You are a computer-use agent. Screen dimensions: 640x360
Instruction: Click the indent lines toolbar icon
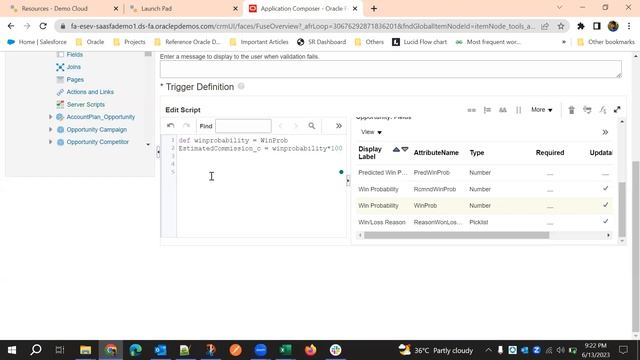coord(487,110)
